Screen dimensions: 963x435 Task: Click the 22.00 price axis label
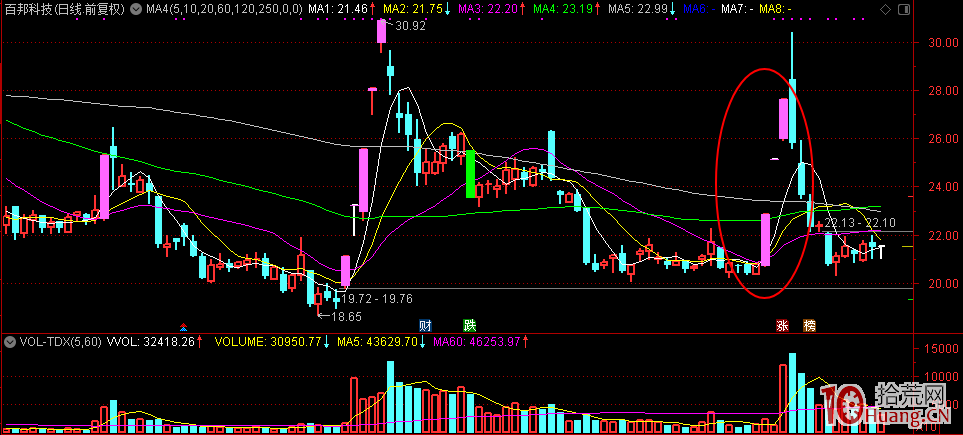(x=945, y=235)
